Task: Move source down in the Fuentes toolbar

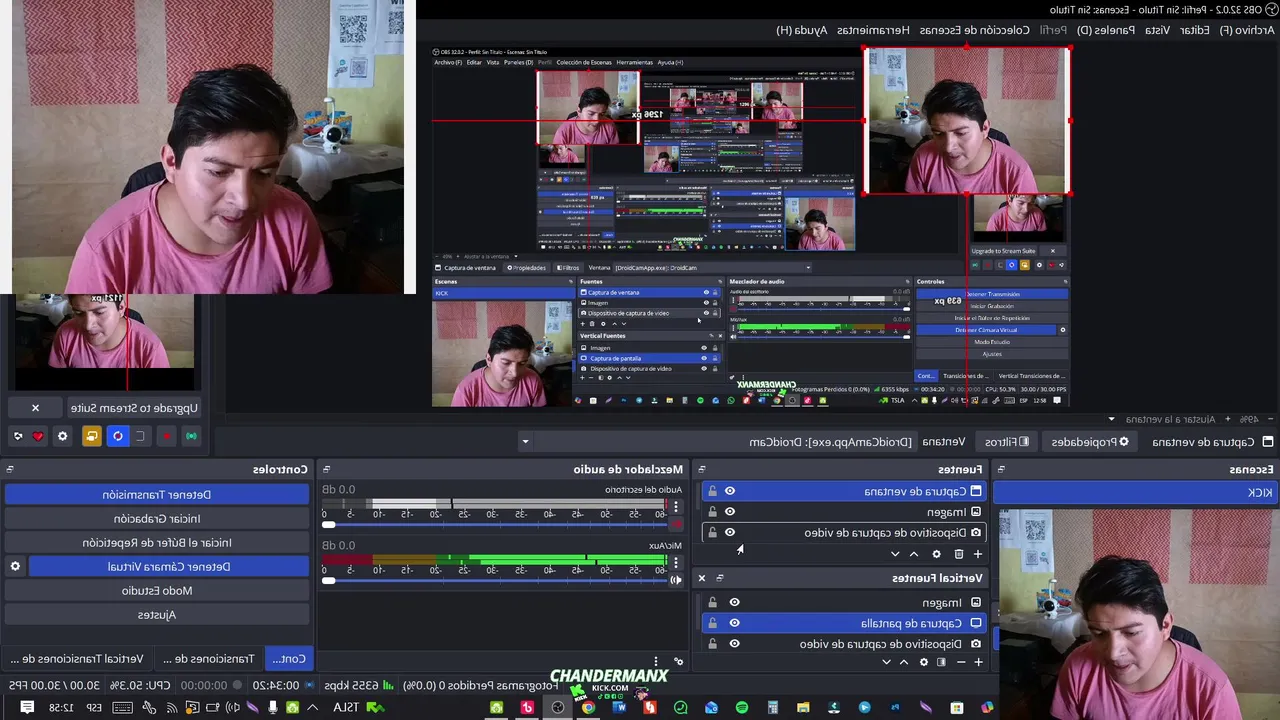Action: [x=895, y=554]
